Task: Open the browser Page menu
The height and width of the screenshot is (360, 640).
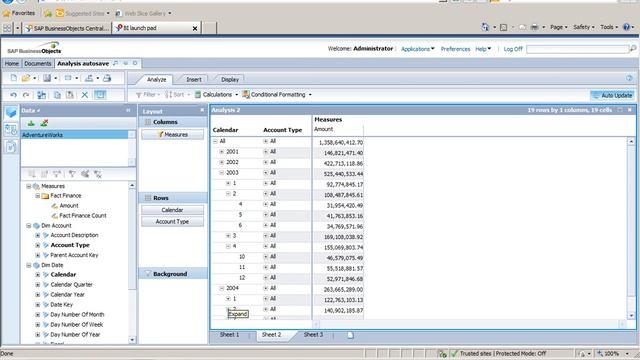Action: tap(559, 27)
